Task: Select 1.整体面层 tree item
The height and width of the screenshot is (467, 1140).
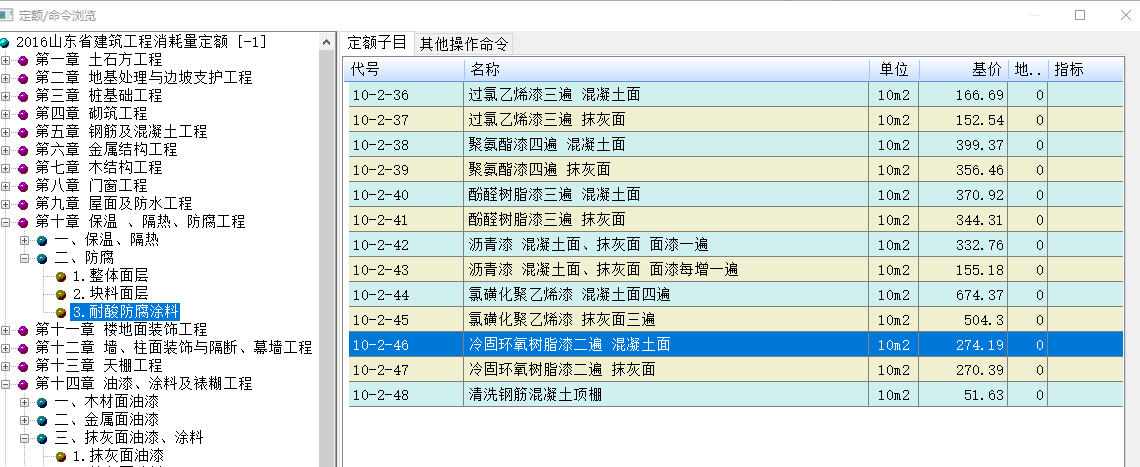Action: pyautogui.click(x=109, y=276)
